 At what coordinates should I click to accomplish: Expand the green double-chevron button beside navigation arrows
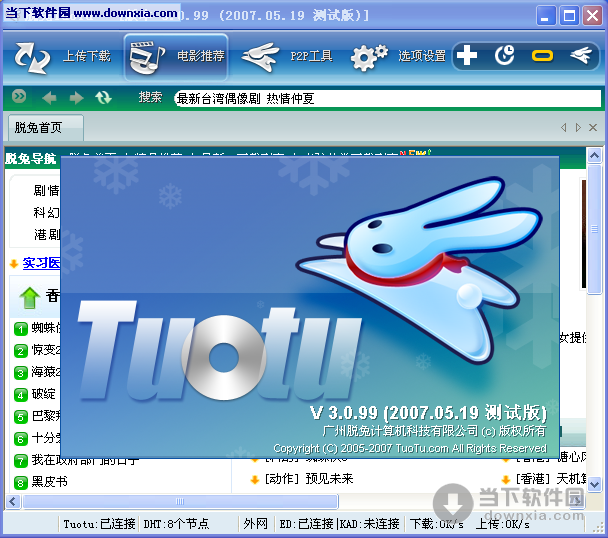(19, 98)
